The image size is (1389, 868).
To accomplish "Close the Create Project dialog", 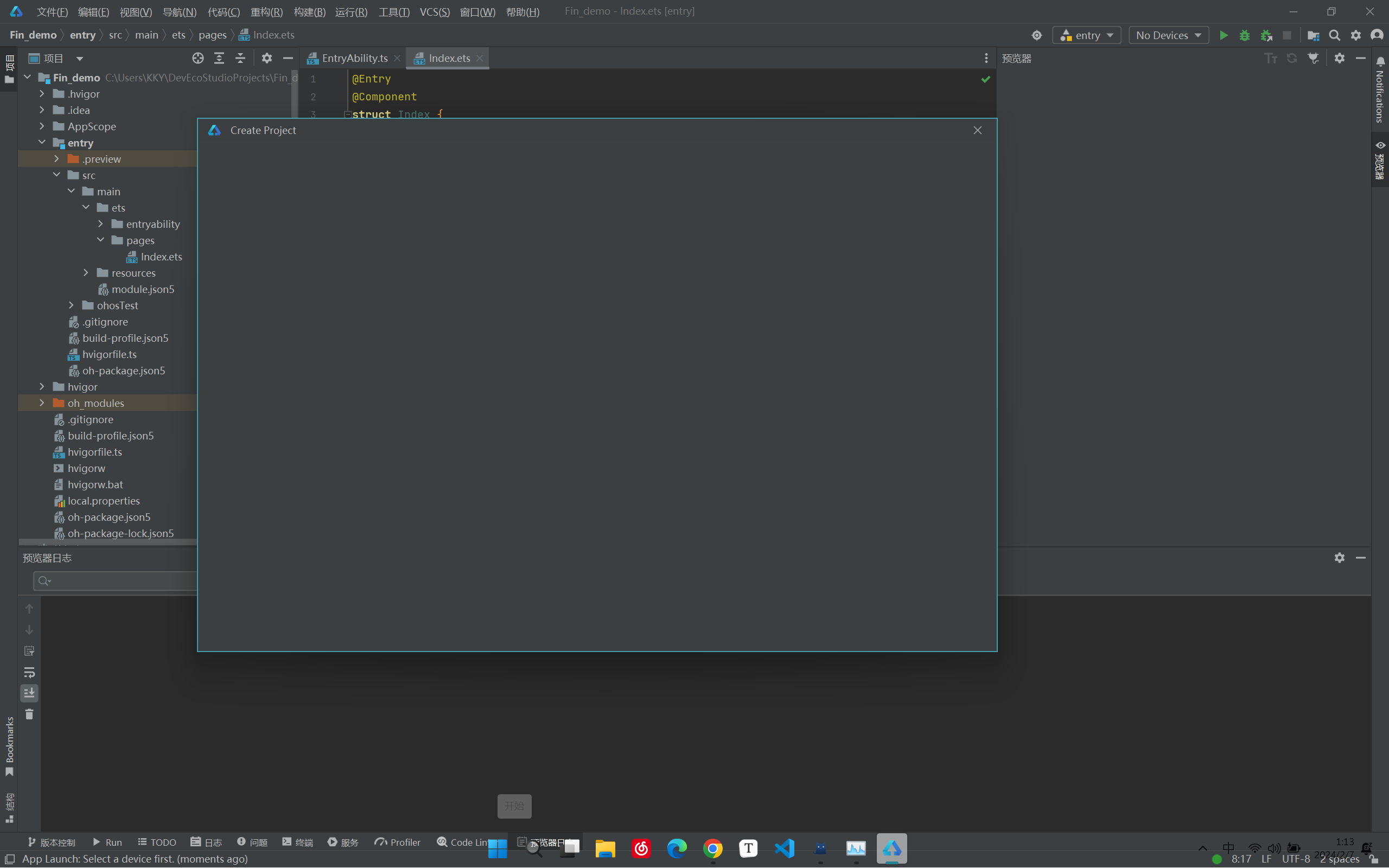I will 978,130.
